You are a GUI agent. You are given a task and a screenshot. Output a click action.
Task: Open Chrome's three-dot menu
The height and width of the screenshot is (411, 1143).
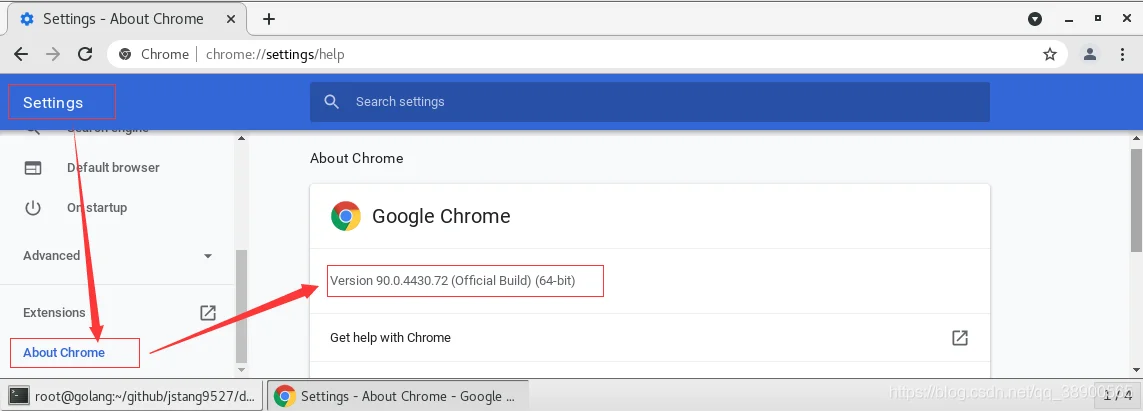[1123, 54]
